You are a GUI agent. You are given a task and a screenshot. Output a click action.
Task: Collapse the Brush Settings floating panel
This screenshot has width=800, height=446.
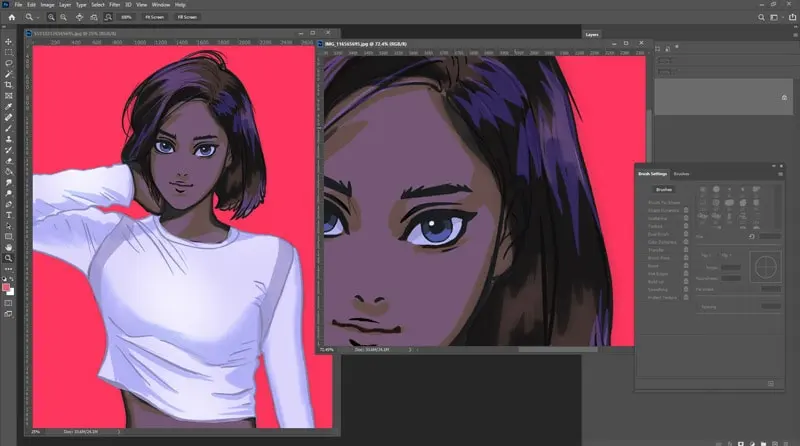pyautogui.click(x=773, y=166)
